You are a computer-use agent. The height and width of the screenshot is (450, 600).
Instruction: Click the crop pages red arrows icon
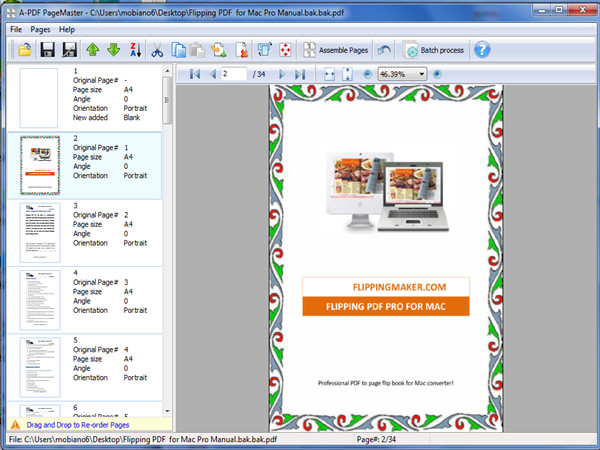[x=285, y=50]
